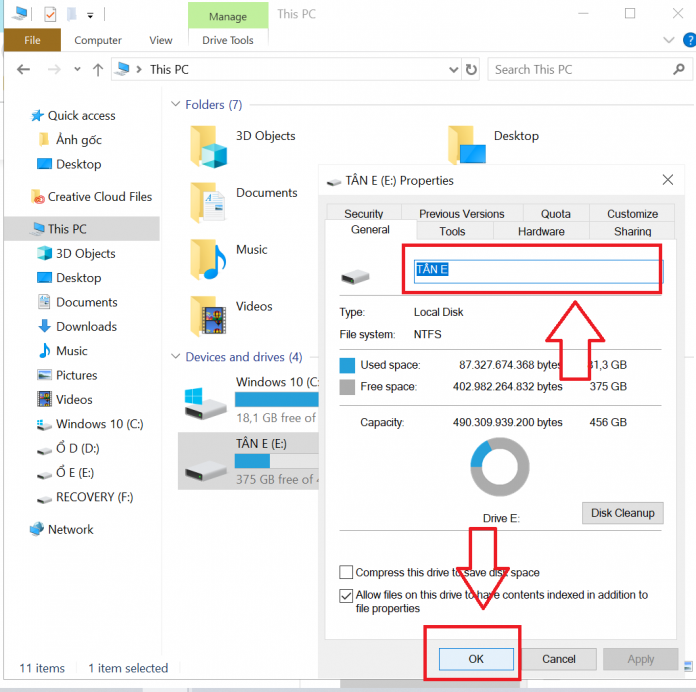Screen dimensions: 696x692
Task: Click the Refresh icon in address bar
Action: (x=471, y=70)
